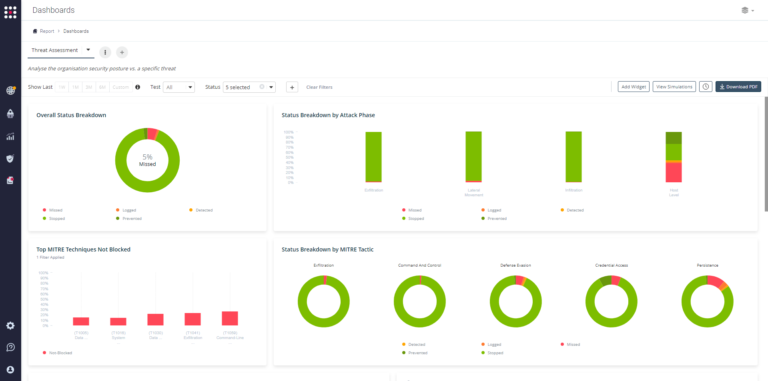Click the Download PDF button
The width and height of the screenshot is (768, 381).
pos(738,87)
